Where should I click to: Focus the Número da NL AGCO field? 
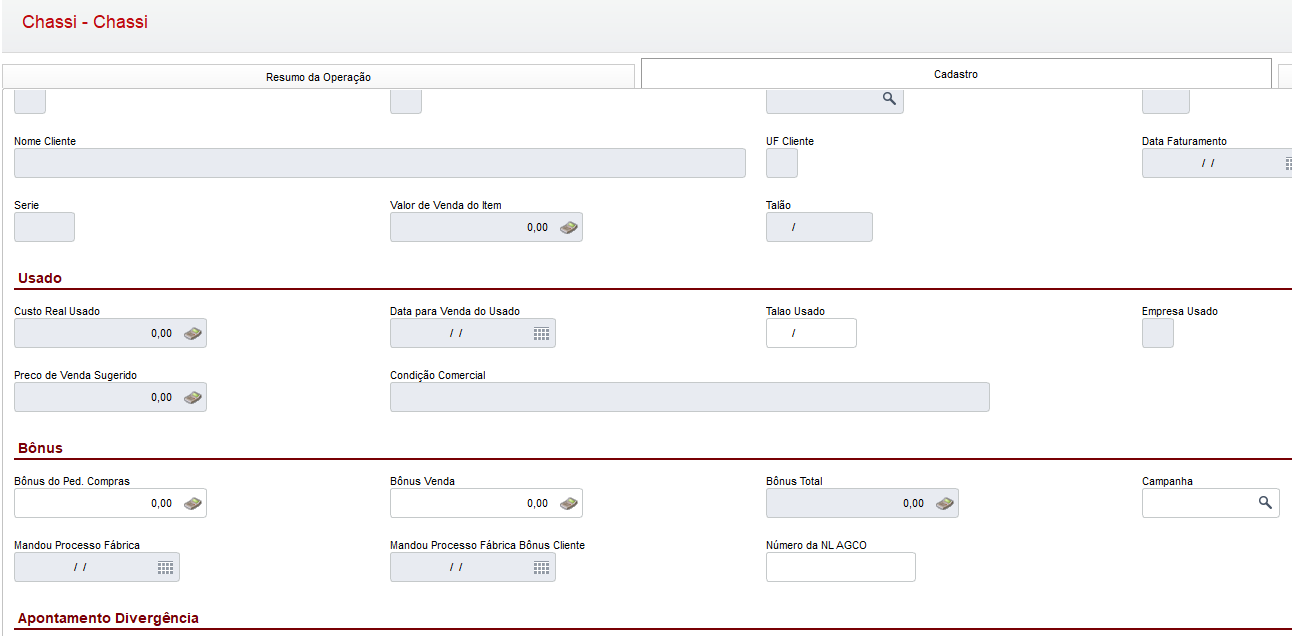[841, 567]
